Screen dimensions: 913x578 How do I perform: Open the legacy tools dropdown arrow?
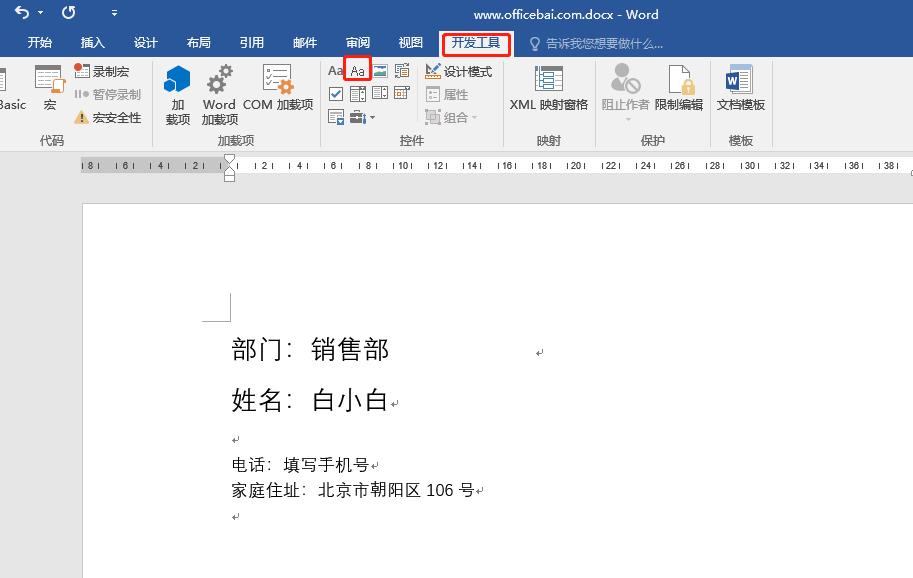pyautogui.click(x=372, y=117)
